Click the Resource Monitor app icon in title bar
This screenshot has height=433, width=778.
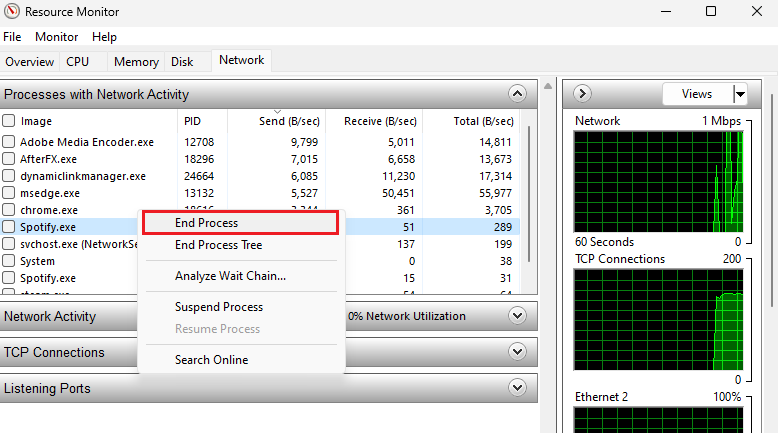pyautogui.click(x=12, y=12)
